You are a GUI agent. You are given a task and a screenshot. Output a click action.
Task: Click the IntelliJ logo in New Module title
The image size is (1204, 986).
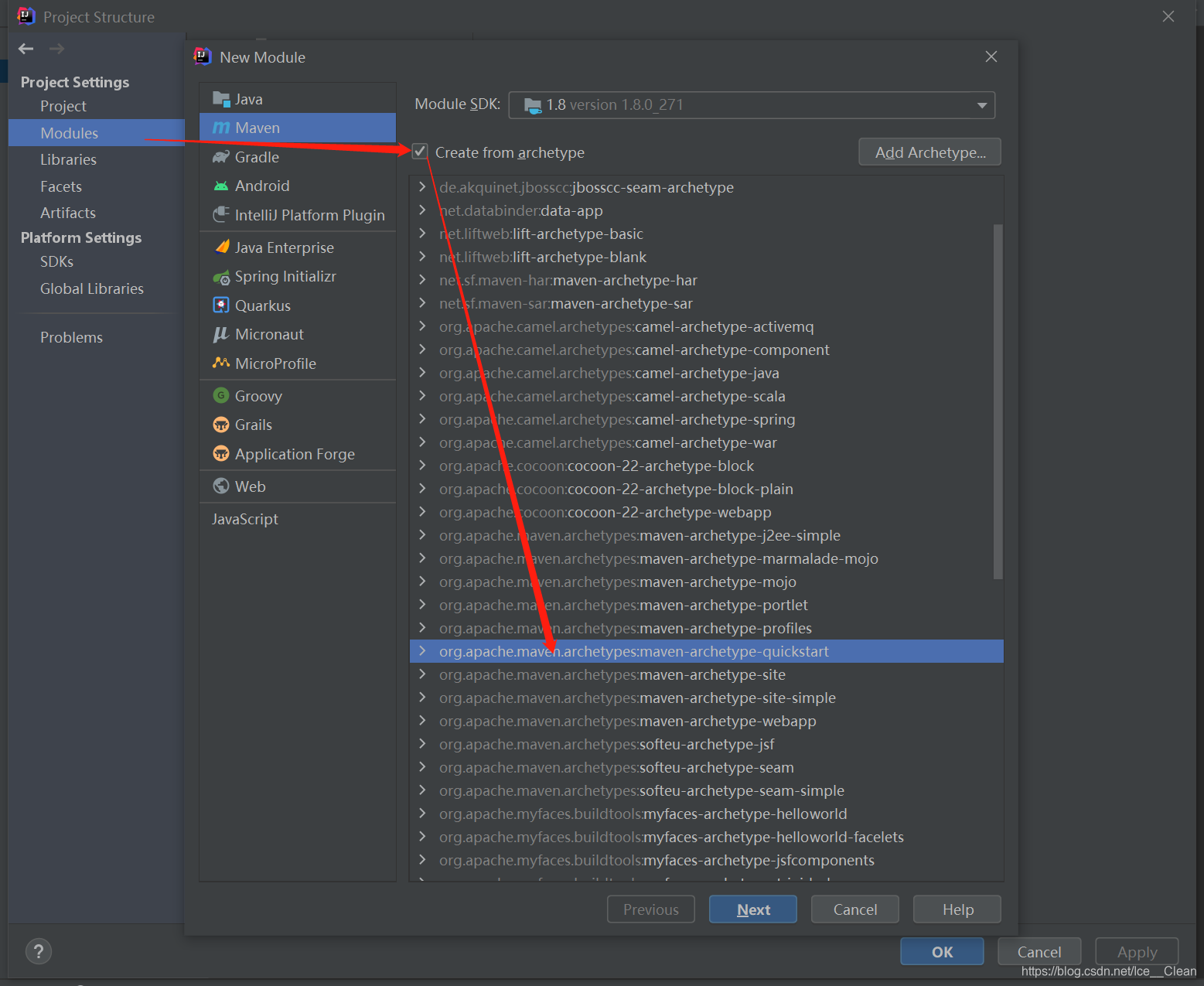(203, 56)
